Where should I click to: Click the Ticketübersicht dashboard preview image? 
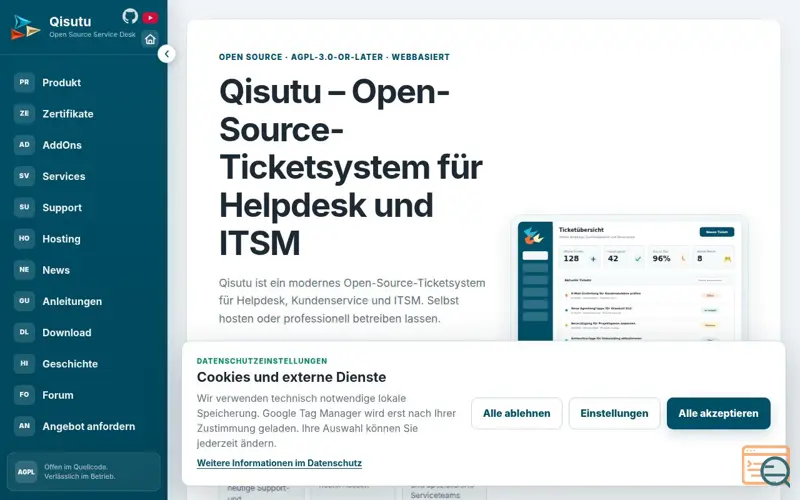629,279
